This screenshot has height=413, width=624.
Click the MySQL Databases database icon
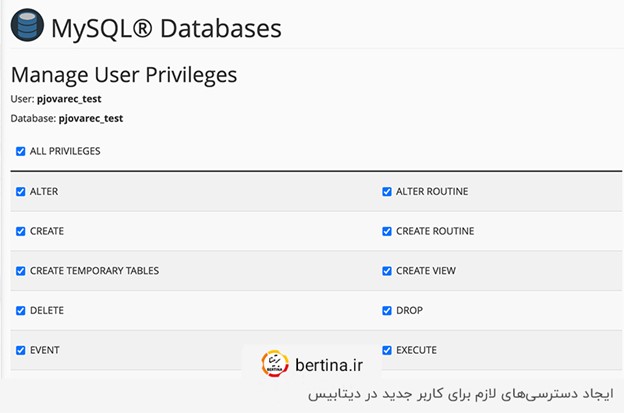27,25
